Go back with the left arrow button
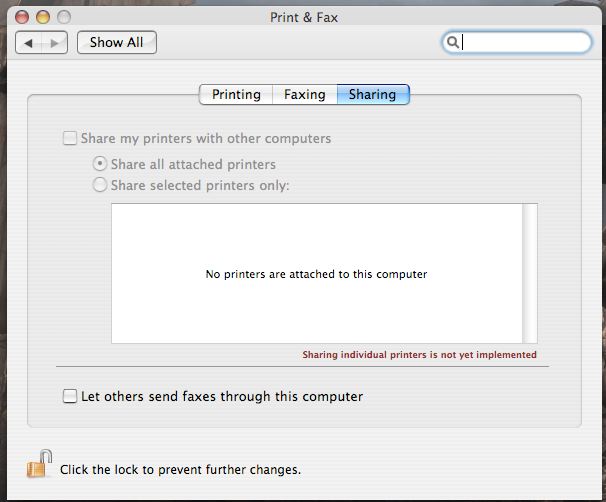Screen dimensions: 606x502 tap(28, 43)
